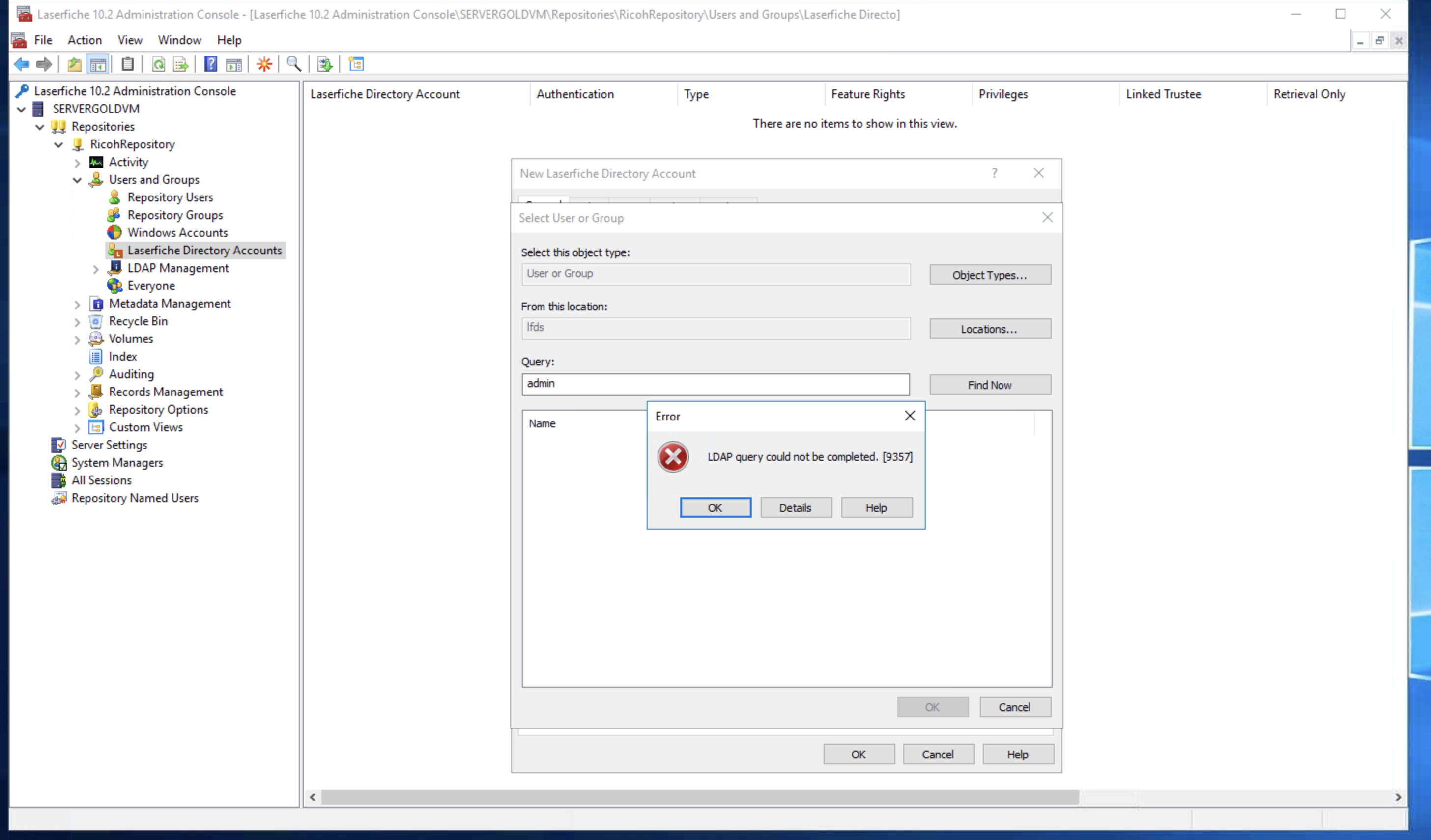Click the Refresh toolbar icon
Screen dimensions: 1431x840
[158, 64]
